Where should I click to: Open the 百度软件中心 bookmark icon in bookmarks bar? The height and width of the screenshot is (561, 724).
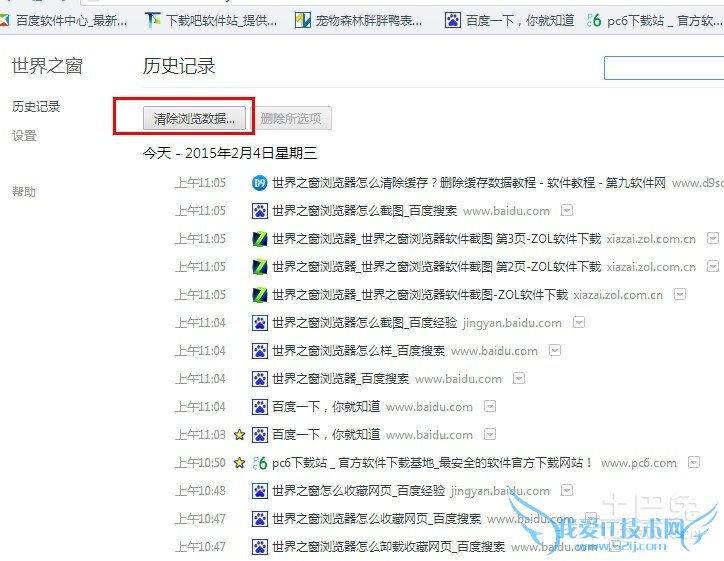tap(4, 20)
